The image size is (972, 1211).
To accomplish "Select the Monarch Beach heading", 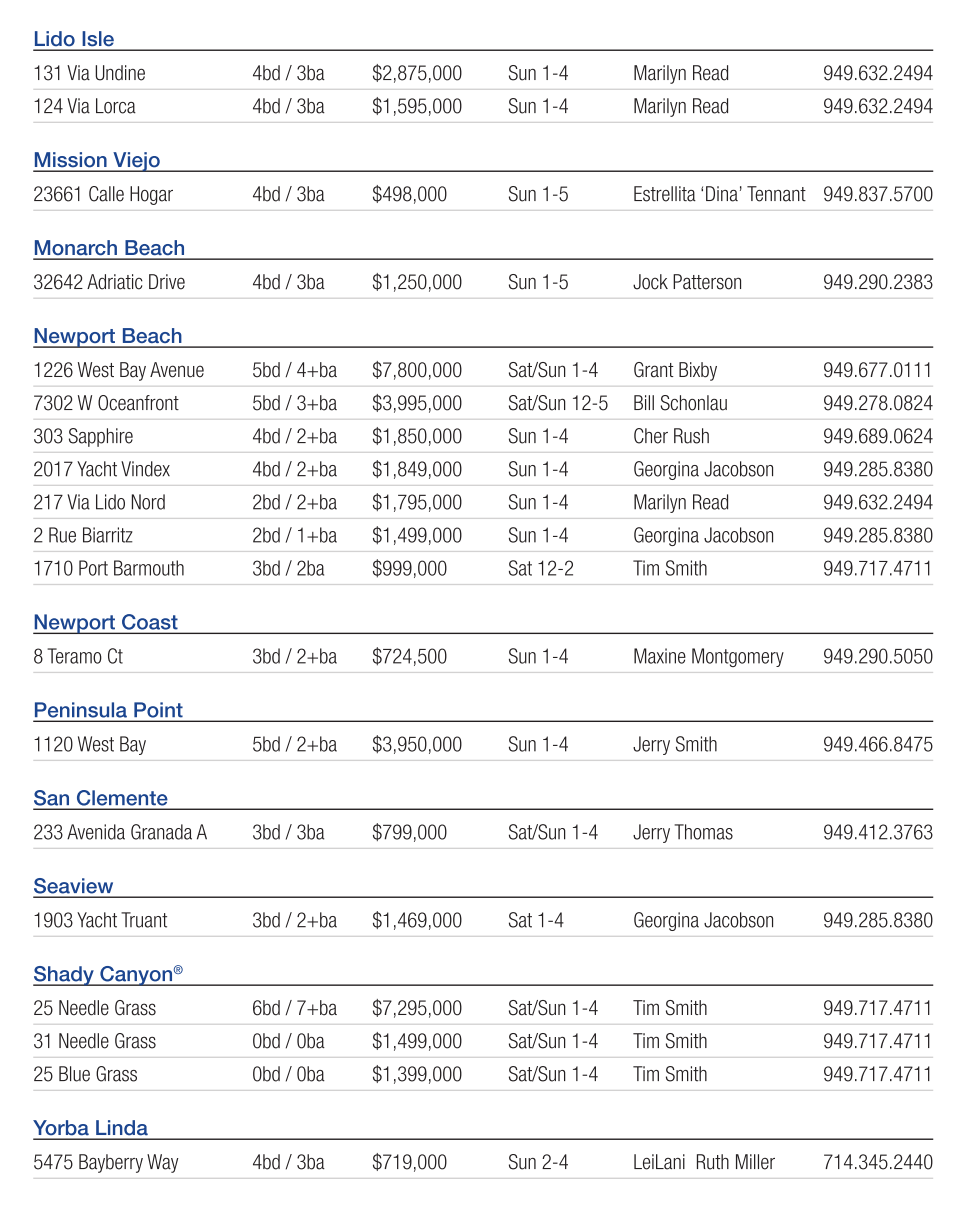I will pos(109,248).
